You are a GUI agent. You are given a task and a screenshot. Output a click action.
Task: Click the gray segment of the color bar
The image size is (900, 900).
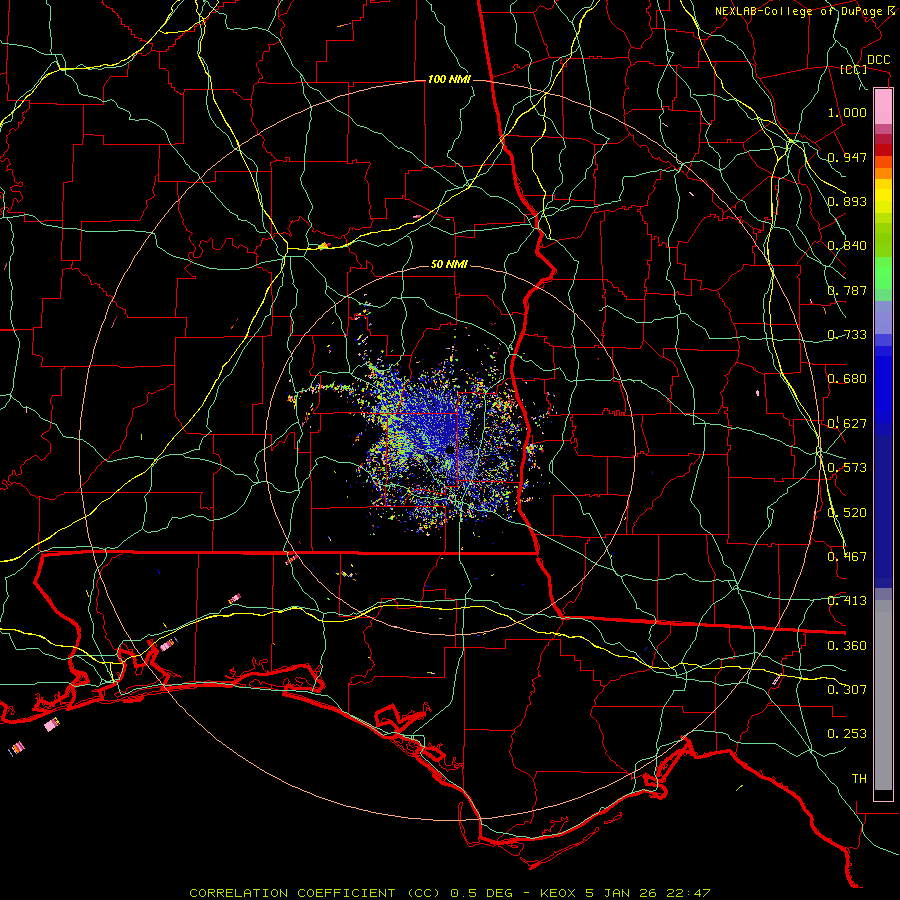pos(883,695)
